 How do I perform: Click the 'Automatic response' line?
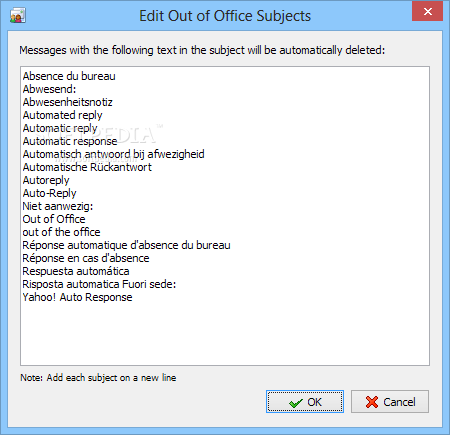pyautogui.click(x=70, y=141)
